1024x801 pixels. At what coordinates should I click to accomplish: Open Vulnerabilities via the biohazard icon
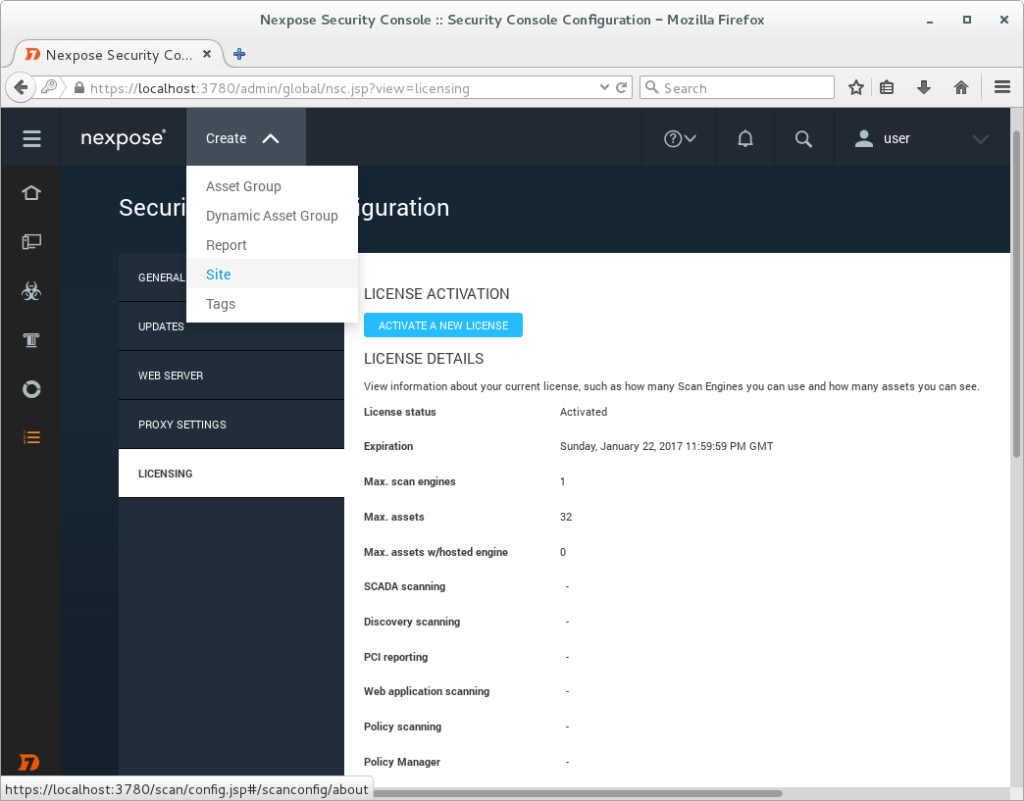30,290
